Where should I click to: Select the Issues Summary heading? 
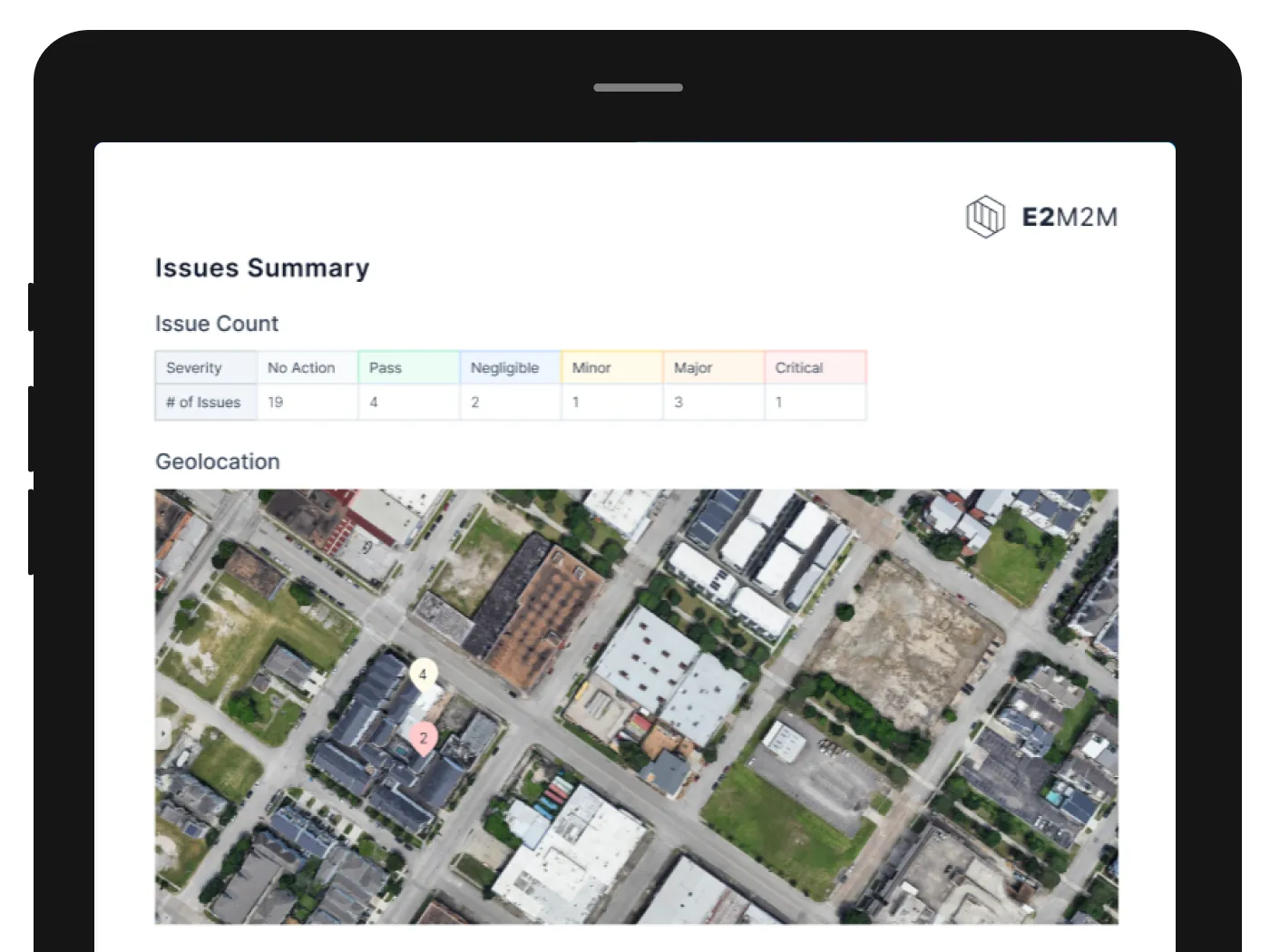pyautogui.click(x=261, y=267)
